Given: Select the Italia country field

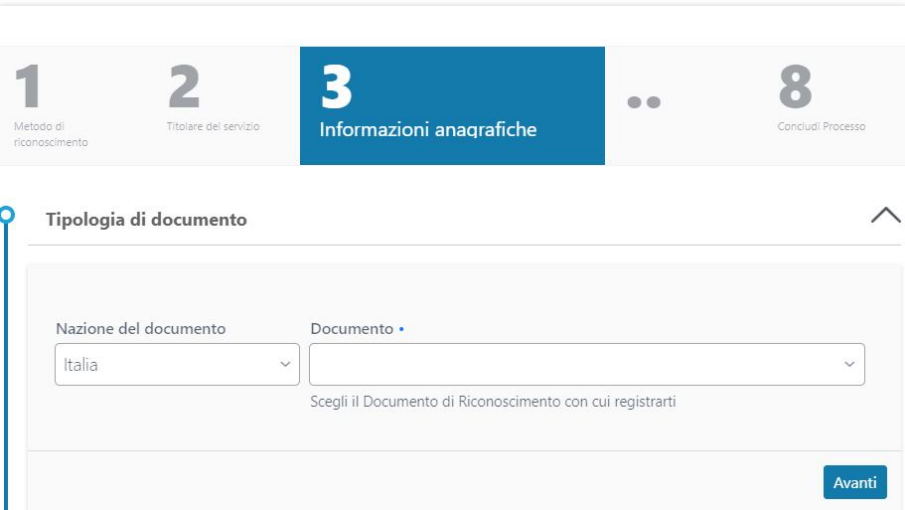Looking at the screenshot, I should pyautogui.click(x=160, y=365).
